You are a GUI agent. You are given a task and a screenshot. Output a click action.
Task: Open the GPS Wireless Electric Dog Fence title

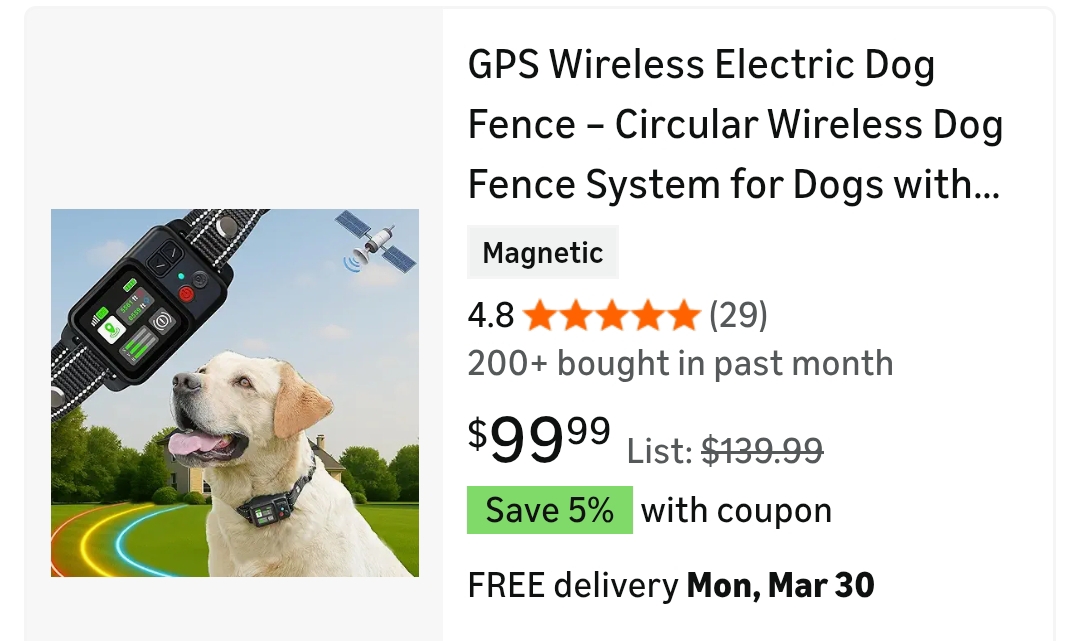tap(735, 125)
